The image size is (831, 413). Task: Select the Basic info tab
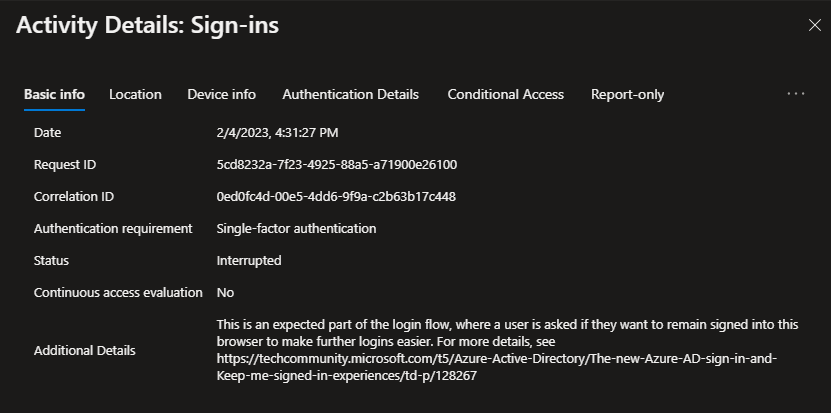pos(54,94)
